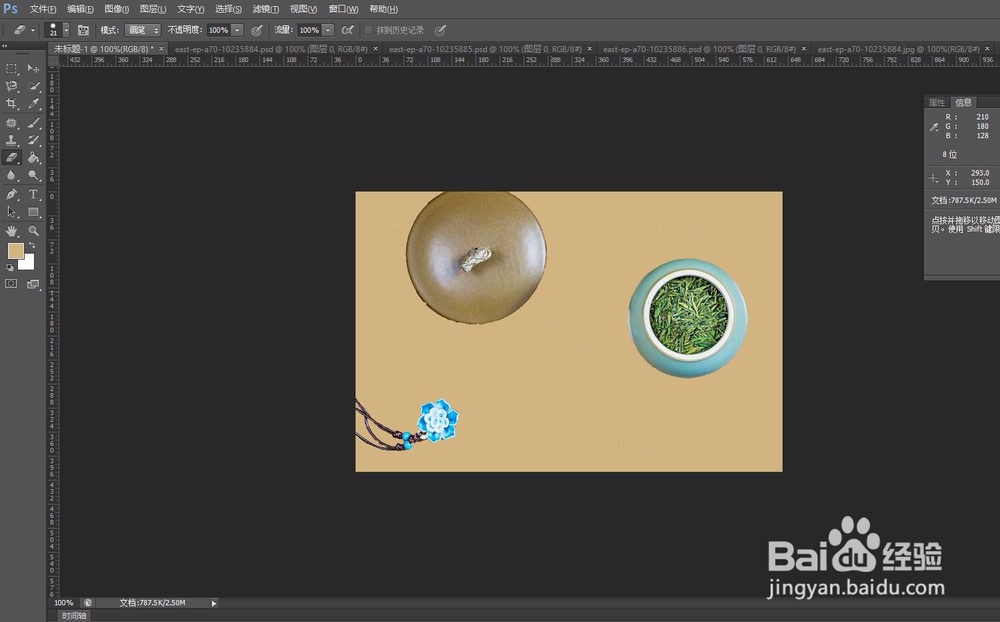Click the 100% zoom level field
Viewport: 1000px width, 622px height.
(64, 603)
